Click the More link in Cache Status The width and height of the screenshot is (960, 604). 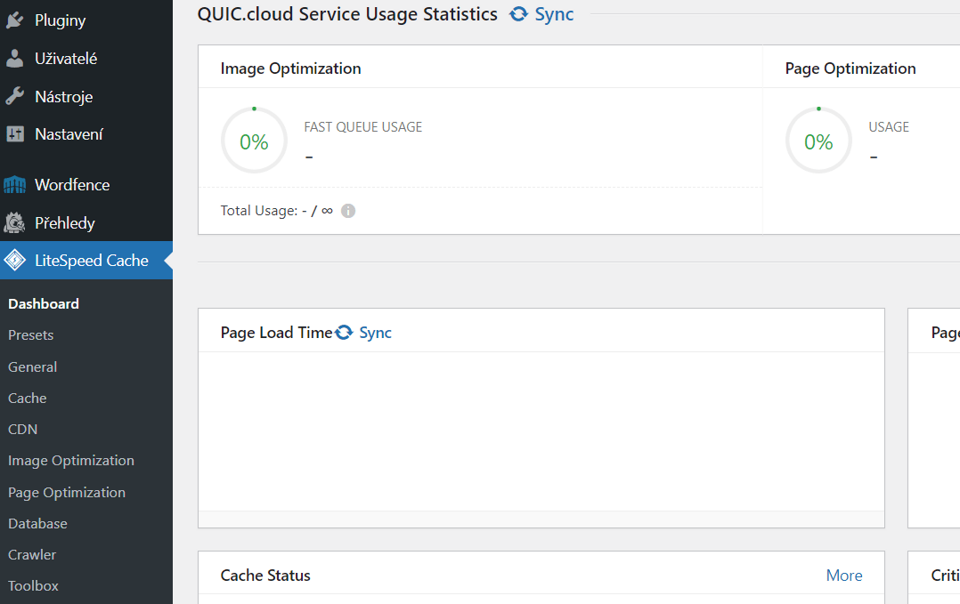click(844, 575)
